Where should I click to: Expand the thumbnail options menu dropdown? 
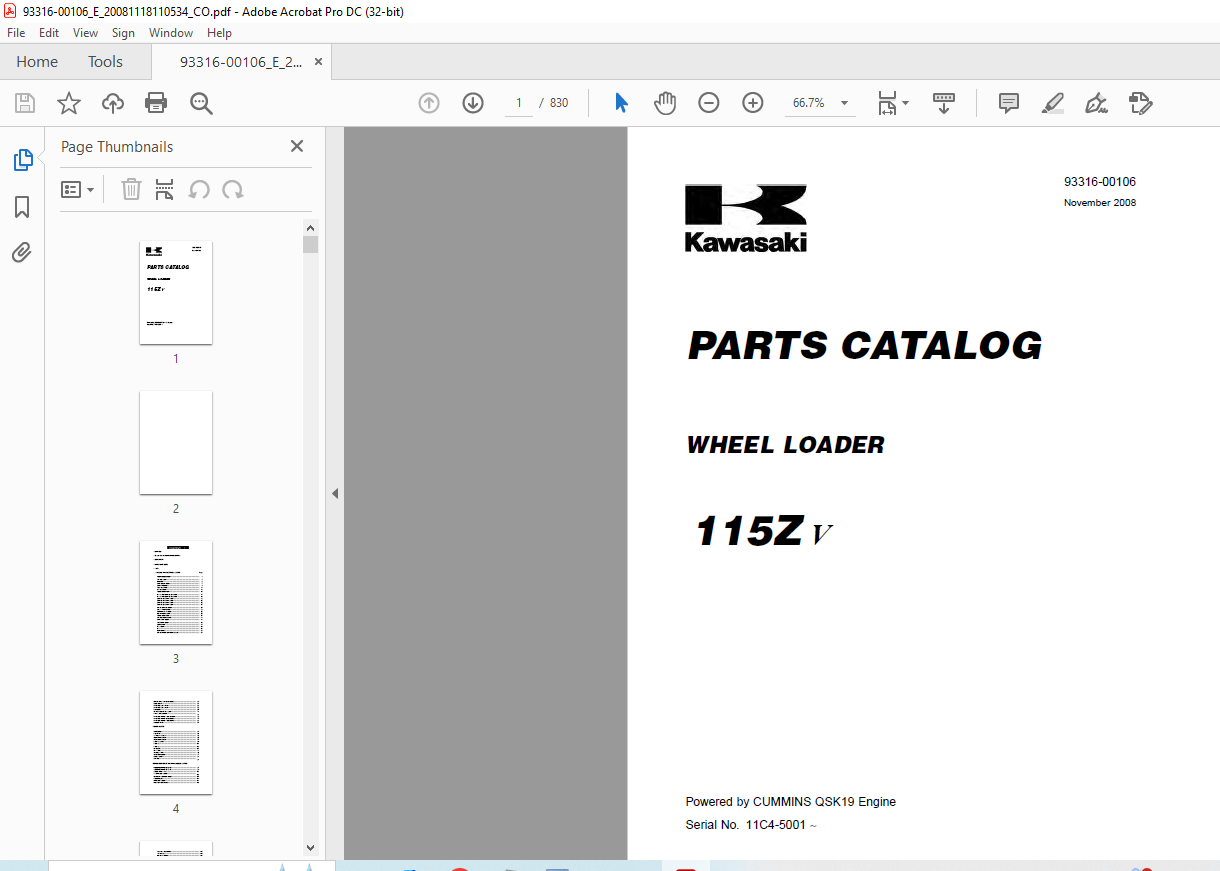78,190
